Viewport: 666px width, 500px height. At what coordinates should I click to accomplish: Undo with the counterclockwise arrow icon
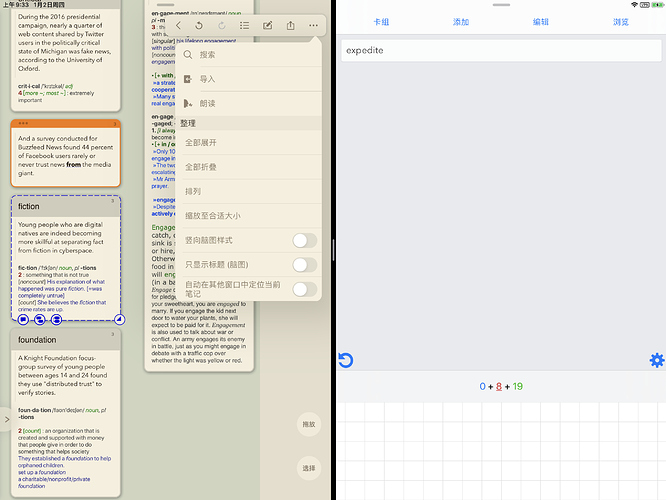(199, 25)
